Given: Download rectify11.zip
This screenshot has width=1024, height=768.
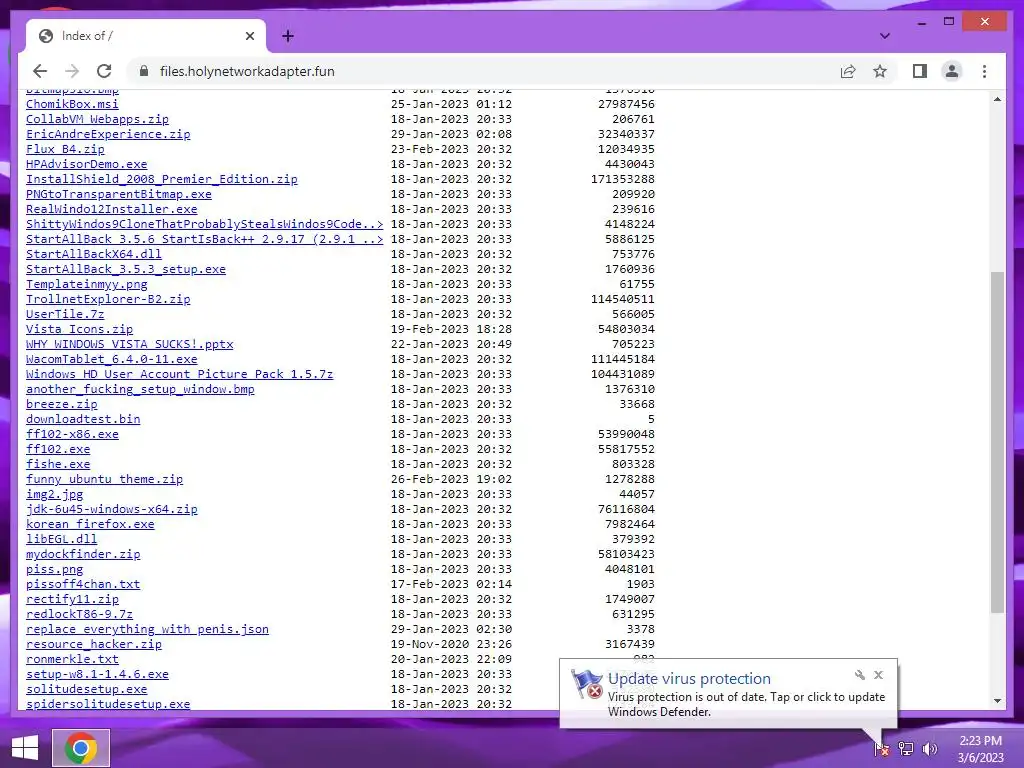Looking at the screenshot, I should click(72, 600).
